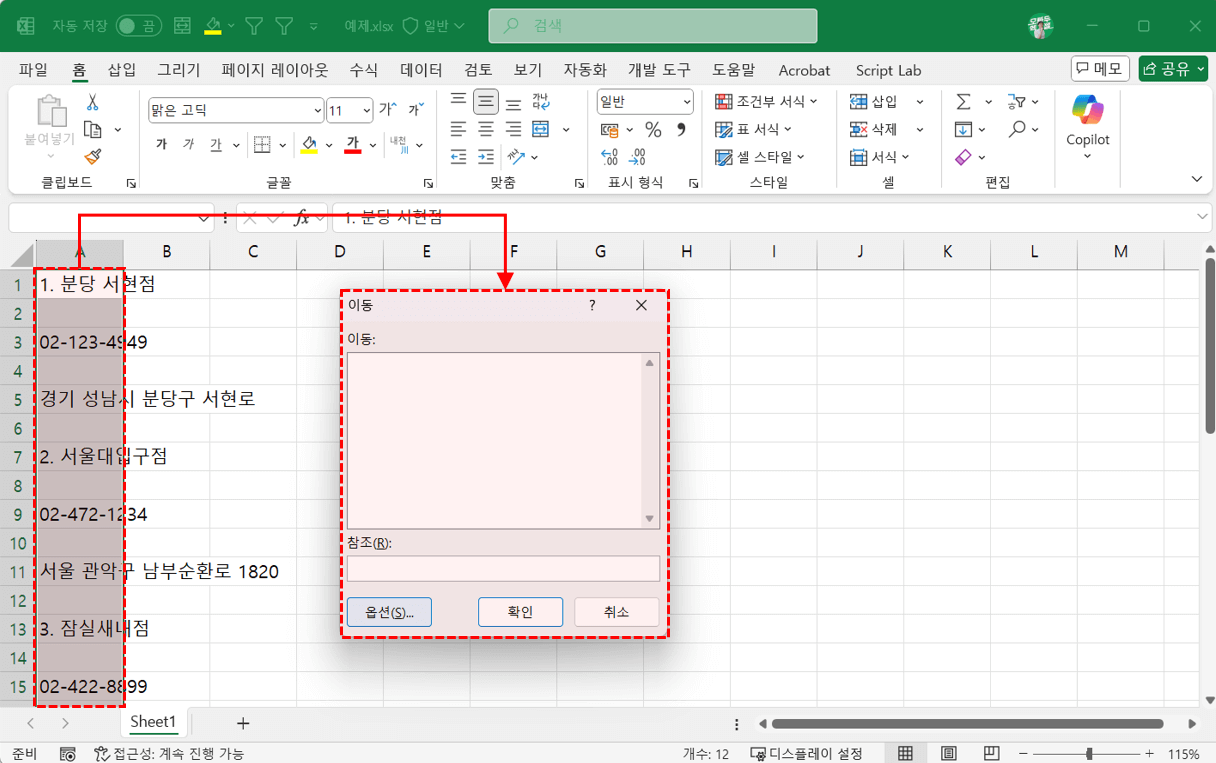Click the Increase Decimal icon
The image size is (1216, 763).
coord(609,157)
